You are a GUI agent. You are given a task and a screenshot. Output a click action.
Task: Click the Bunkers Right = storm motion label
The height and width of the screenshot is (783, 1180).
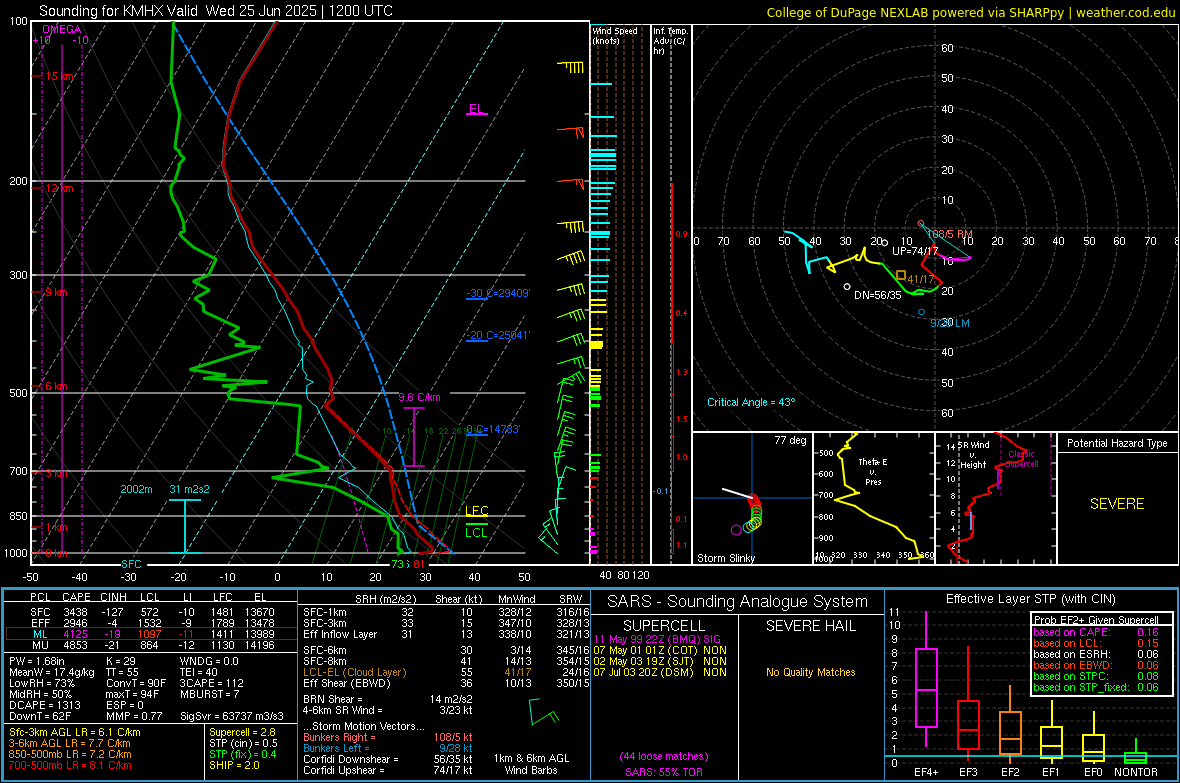tap(339, 737)
